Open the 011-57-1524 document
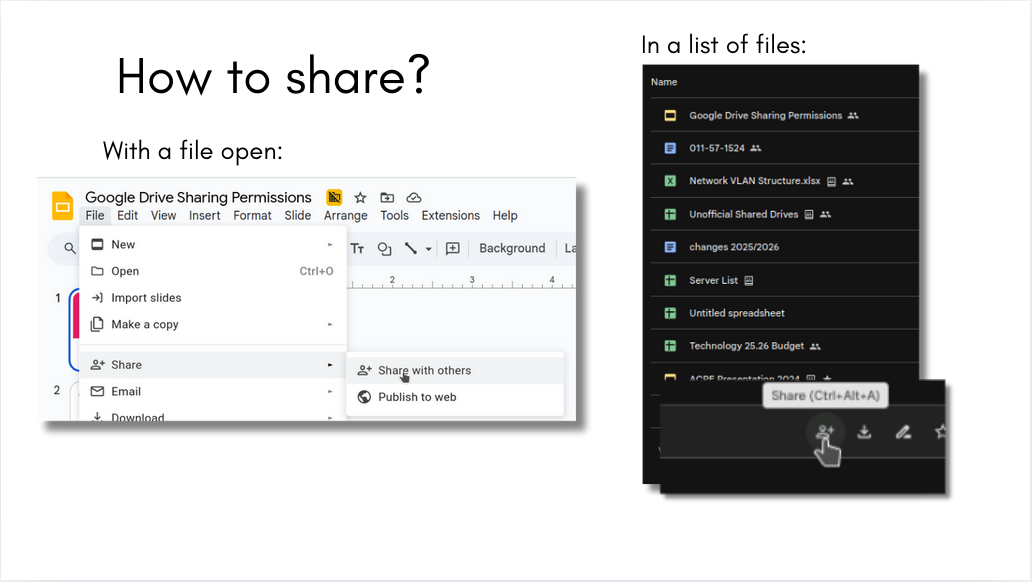 click(784, 148)
